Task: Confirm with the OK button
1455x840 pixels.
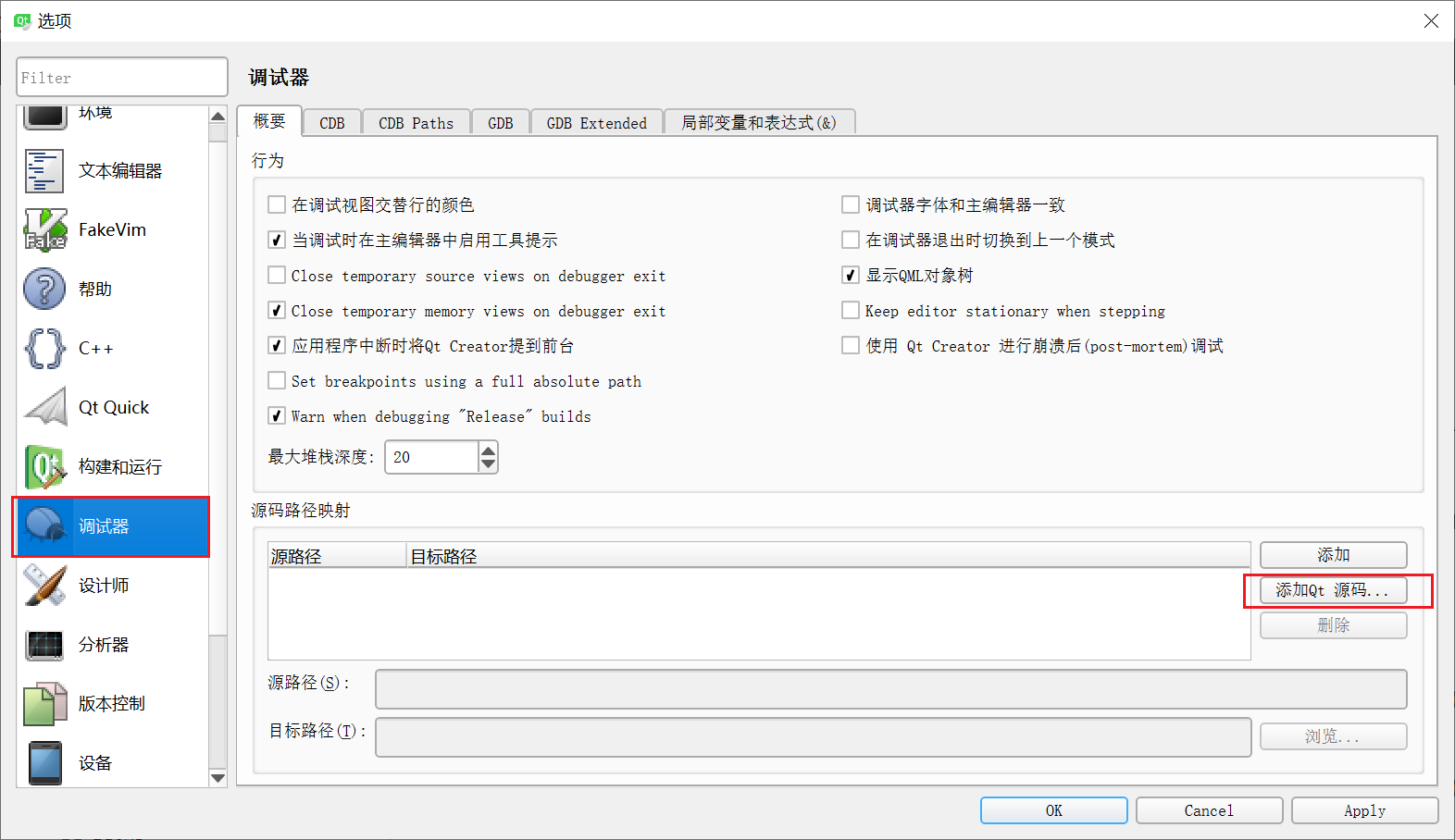Action: coord(1054,810)
